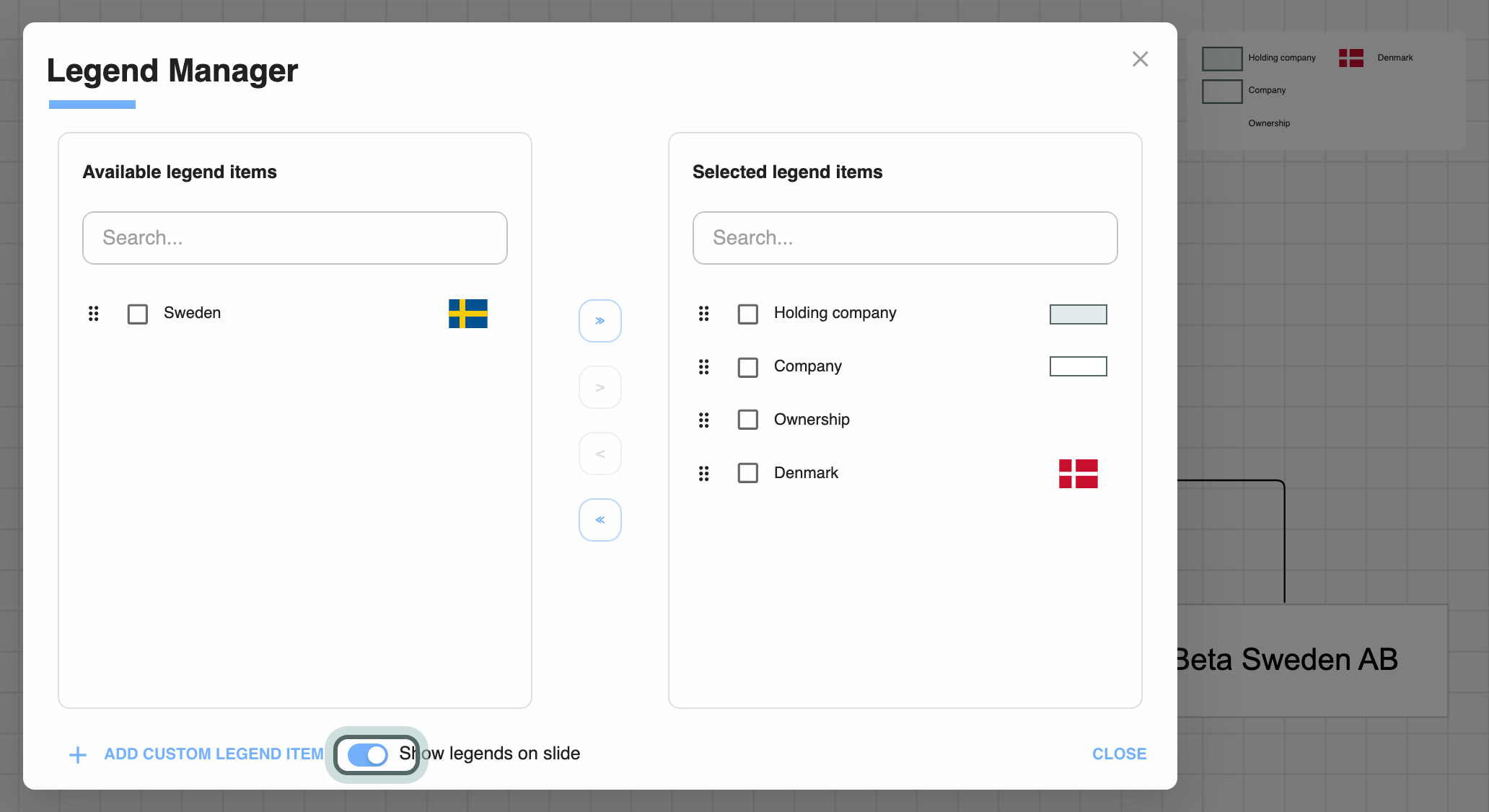The image size is (1489, 812).
Task: Grab the drag handle beside Sweden
Action: point(93,314)
